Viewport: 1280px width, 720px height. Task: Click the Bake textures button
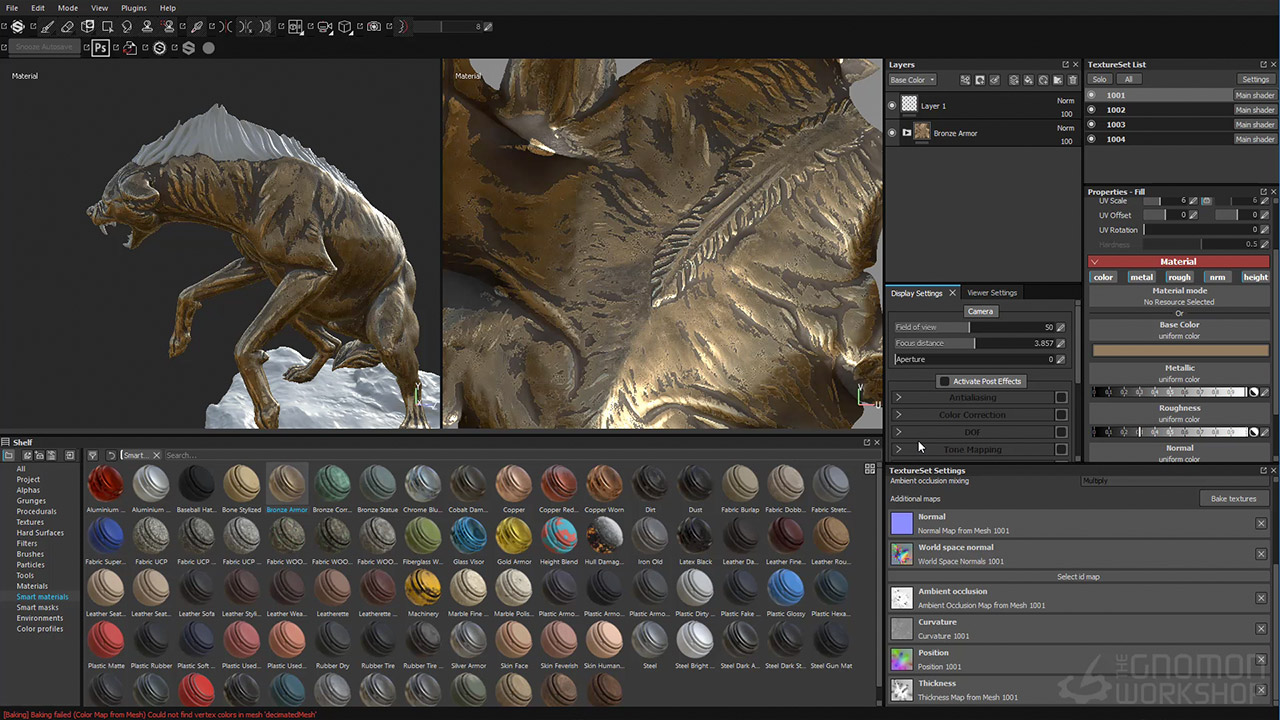click(1233, 498)
